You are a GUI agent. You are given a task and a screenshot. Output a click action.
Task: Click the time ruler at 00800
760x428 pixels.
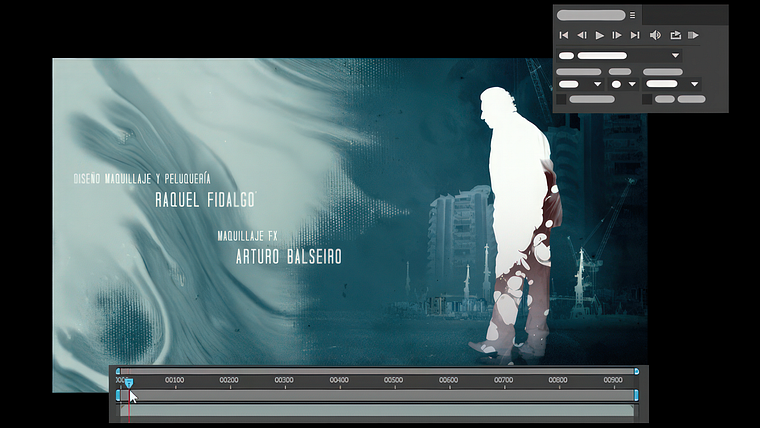click(x=558, y=380)
